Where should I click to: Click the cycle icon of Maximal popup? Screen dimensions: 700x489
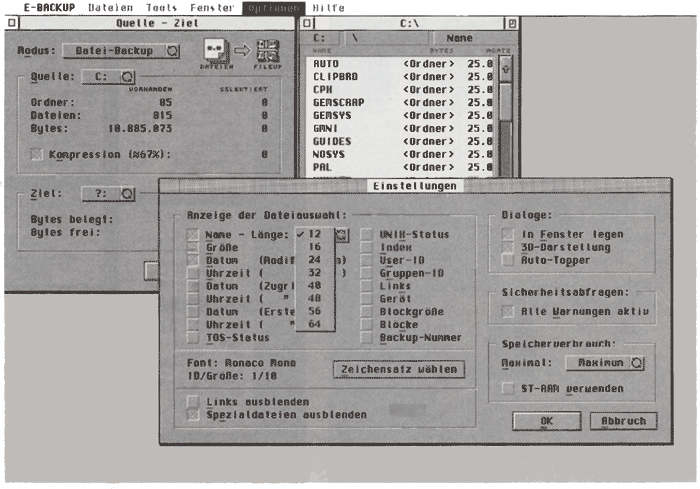point(636,363)
